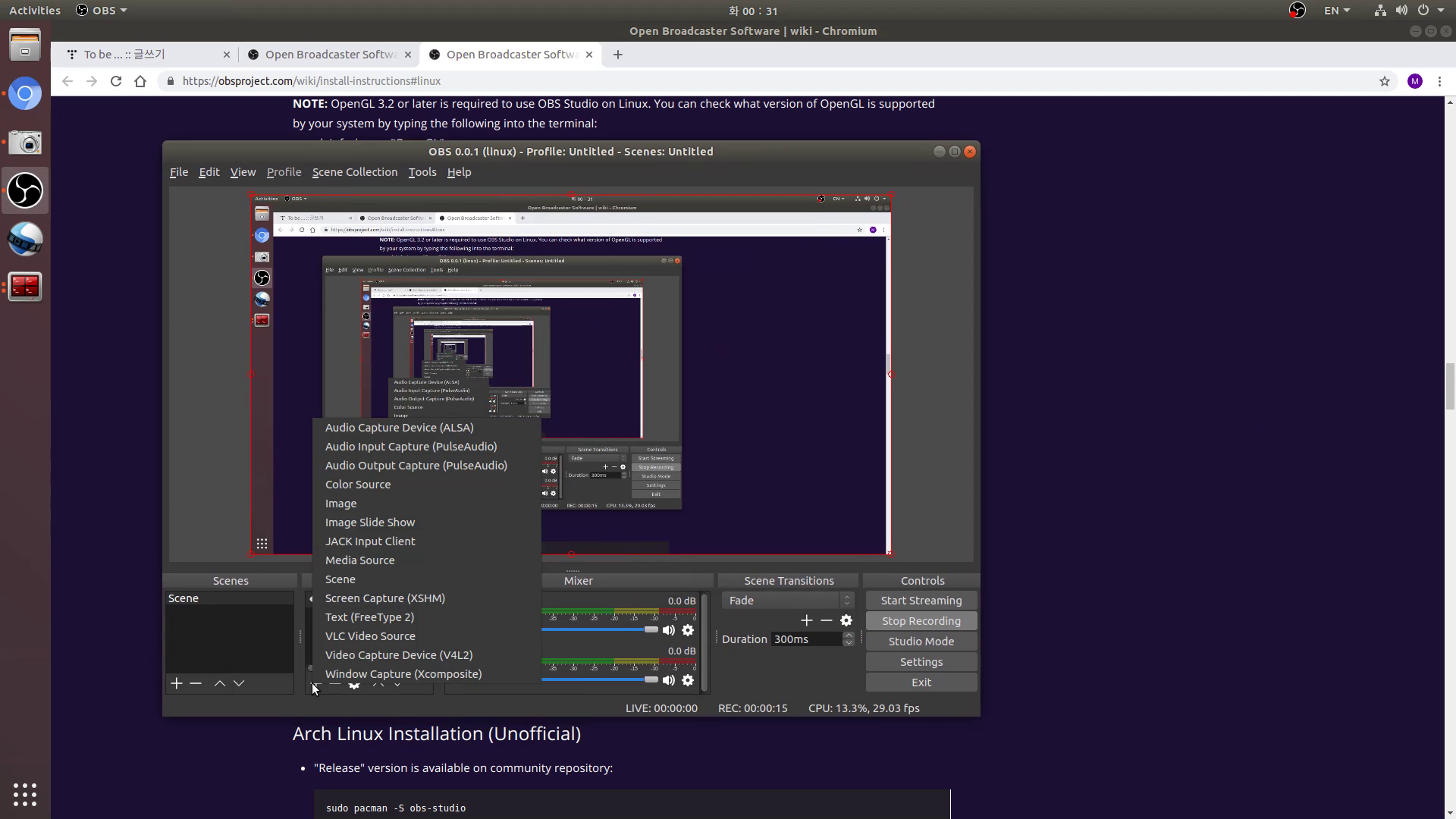Increase transition Duration with up arrow

849,635
